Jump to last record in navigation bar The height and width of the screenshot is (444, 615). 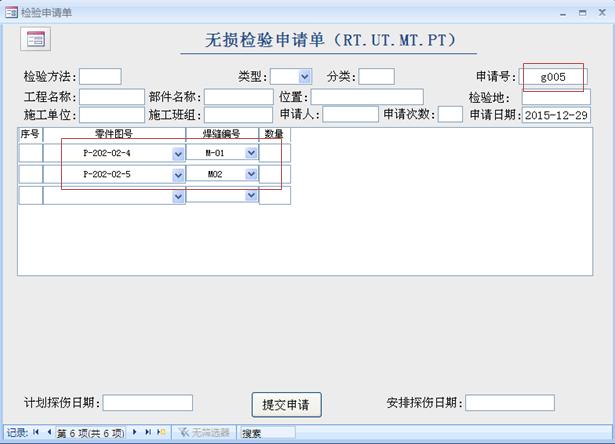[x=148, y=433]
